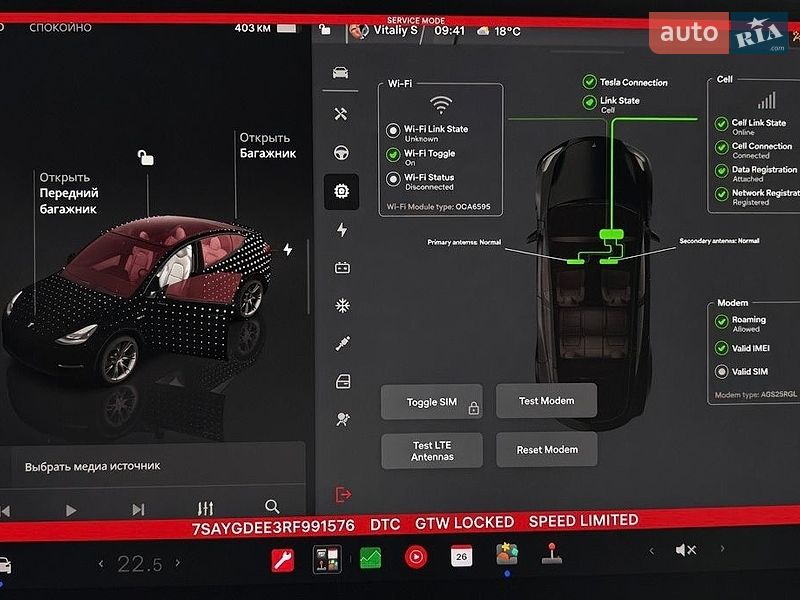800x600 pixels.
Task: Tap the red wrench service app
Action: [282, 560]
